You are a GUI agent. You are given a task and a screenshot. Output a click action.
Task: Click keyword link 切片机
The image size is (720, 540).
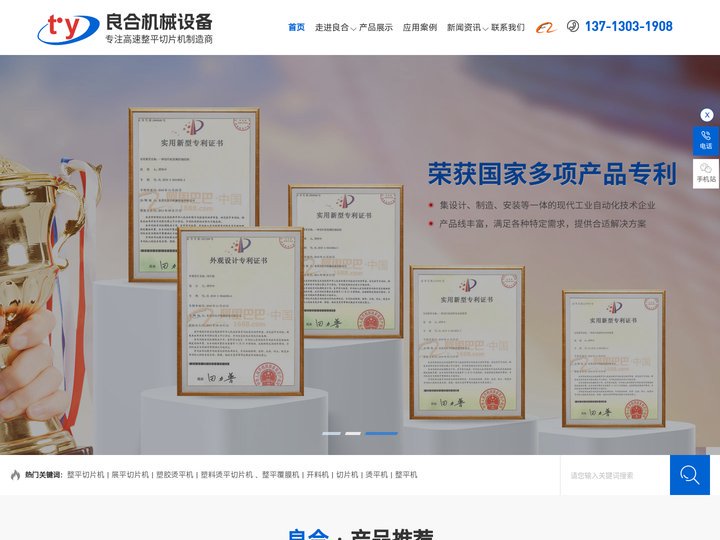tap(347, 475)
